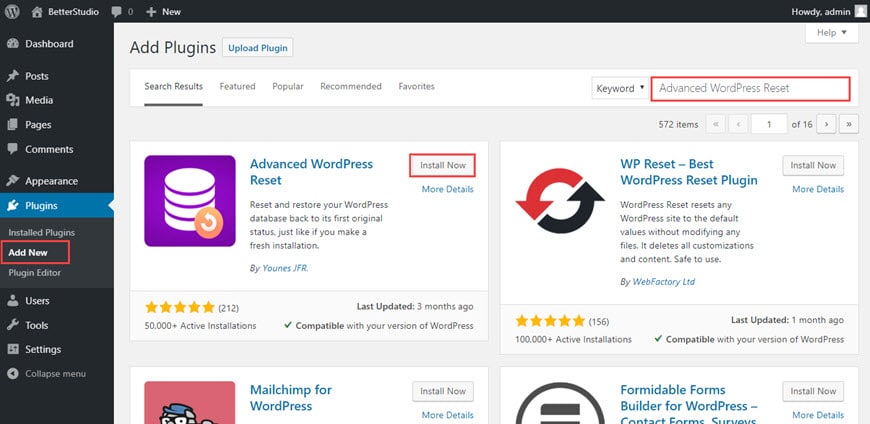Switch to the Featured tab
Viewport: 870px width, 424px height.
[x=237, y=87]
